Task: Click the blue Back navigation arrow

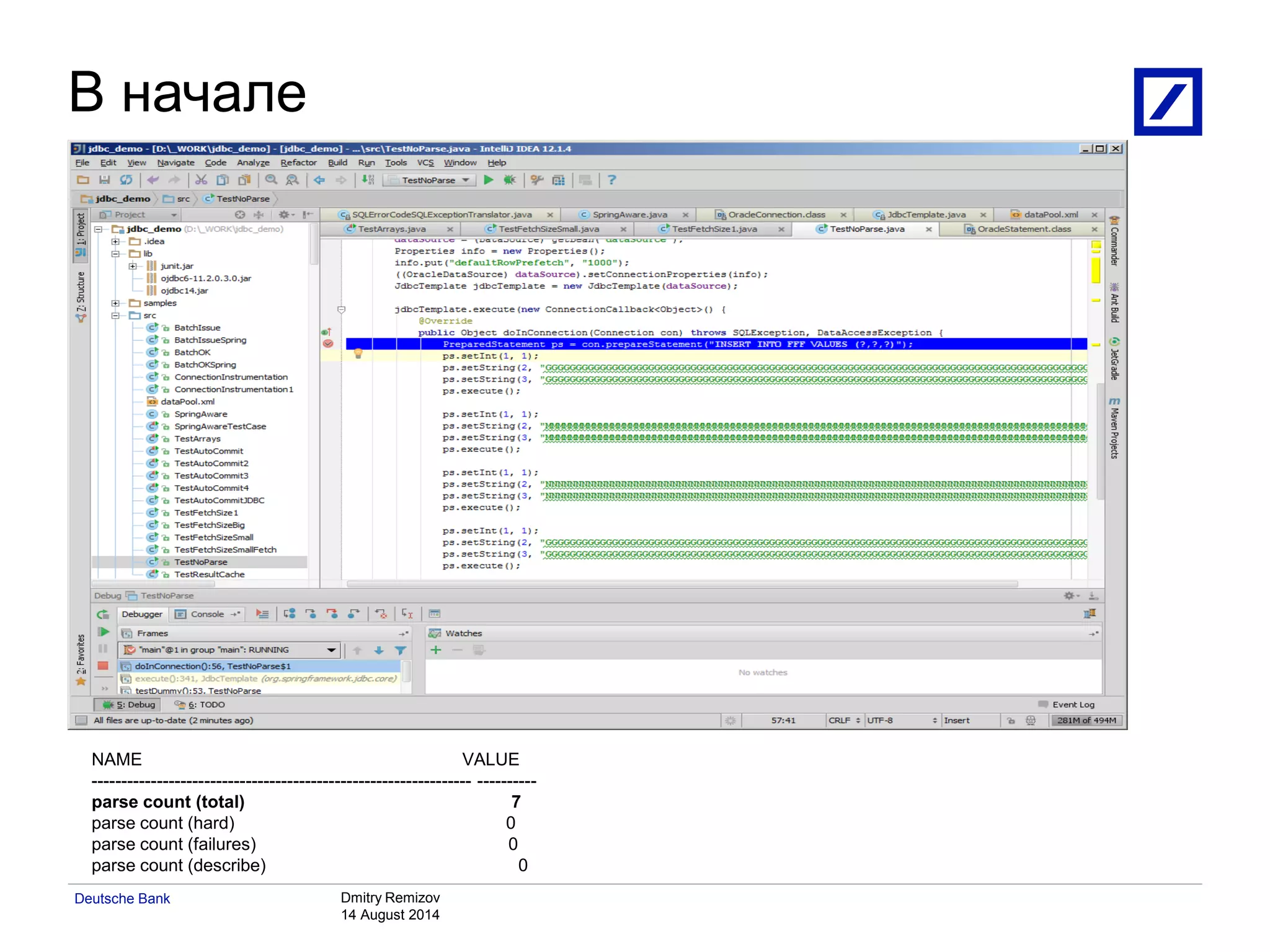Action: pos(319,180)
